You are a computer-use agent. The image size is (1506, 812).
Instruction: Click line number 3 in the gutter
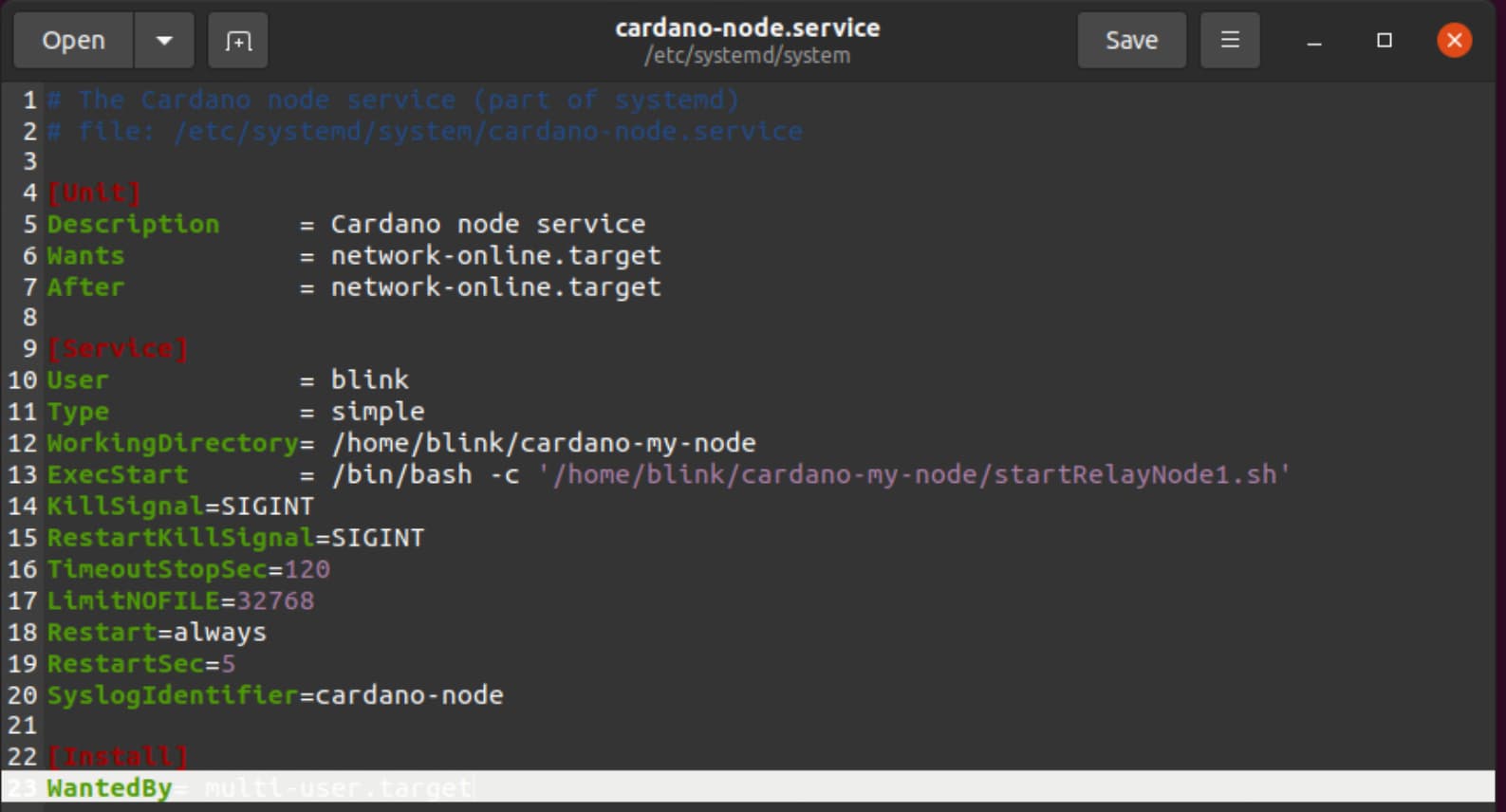(x=30, y=161)
